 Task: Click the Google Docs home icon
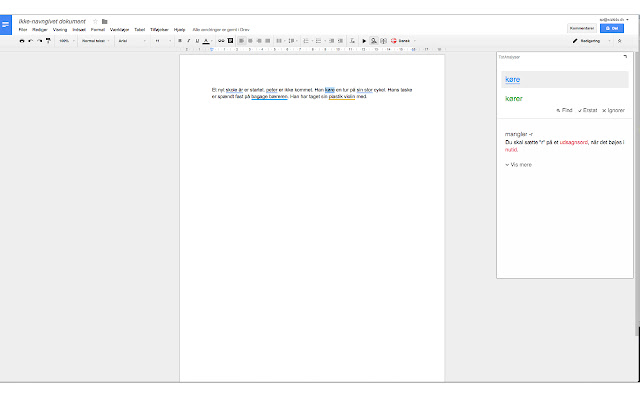tap(6, 25)
